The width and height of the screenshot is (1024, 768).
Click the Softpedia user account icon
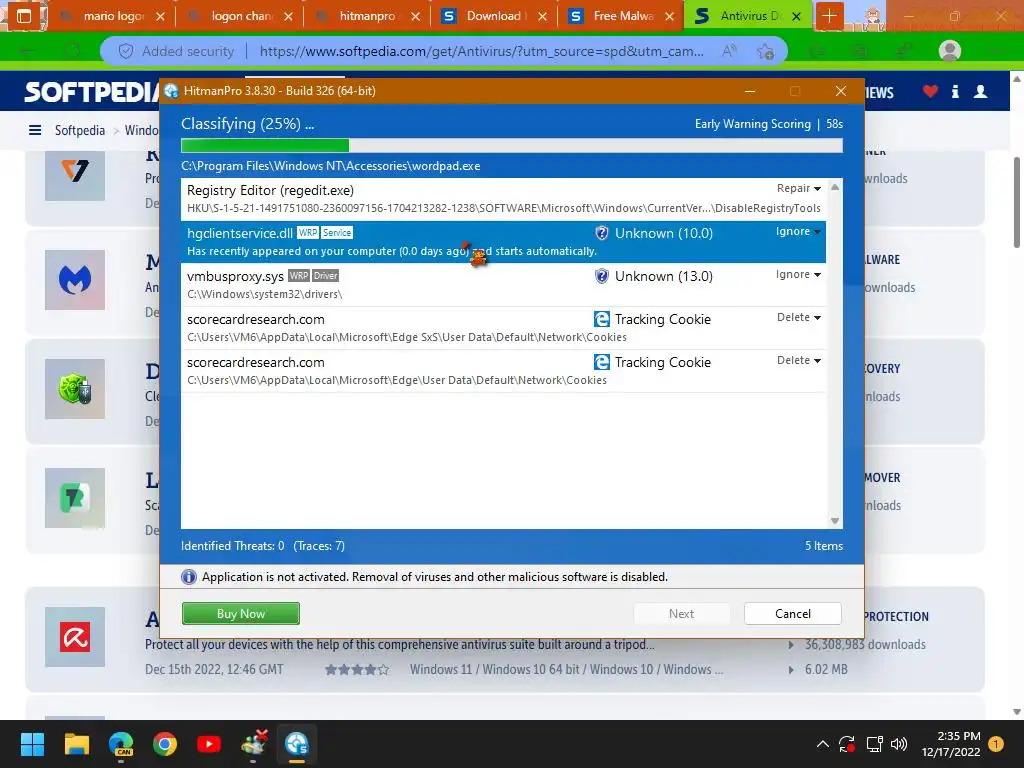pos(980,91)
